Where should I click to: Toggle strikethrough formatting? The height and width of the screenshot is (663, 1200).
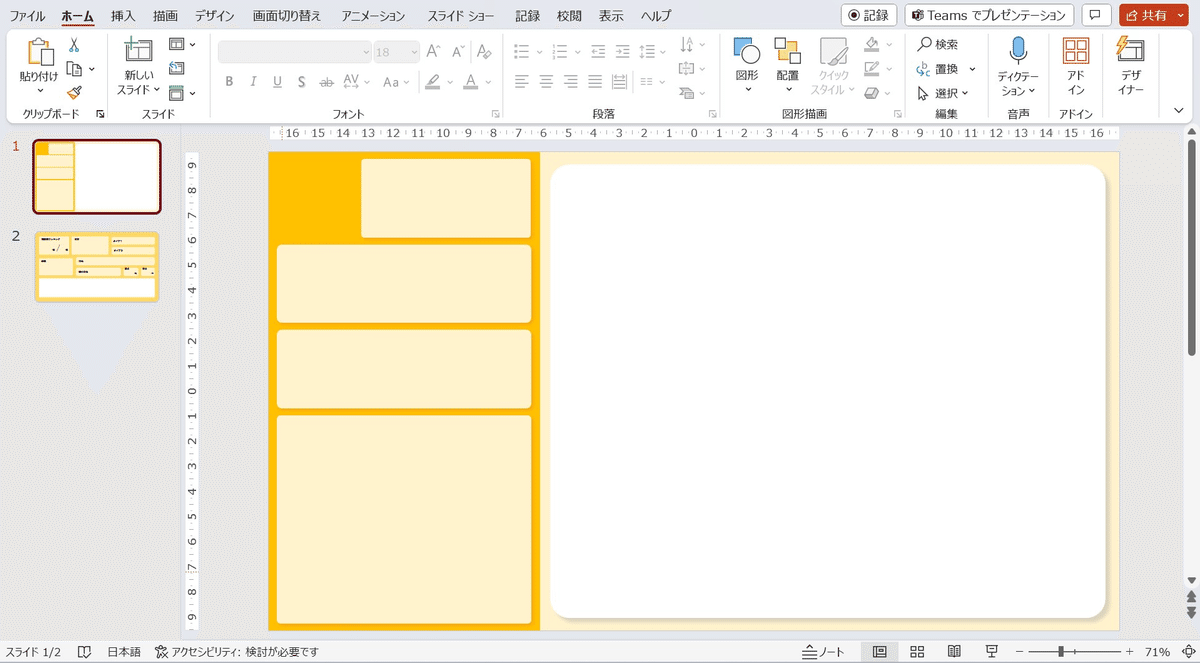tap(326, 82)
